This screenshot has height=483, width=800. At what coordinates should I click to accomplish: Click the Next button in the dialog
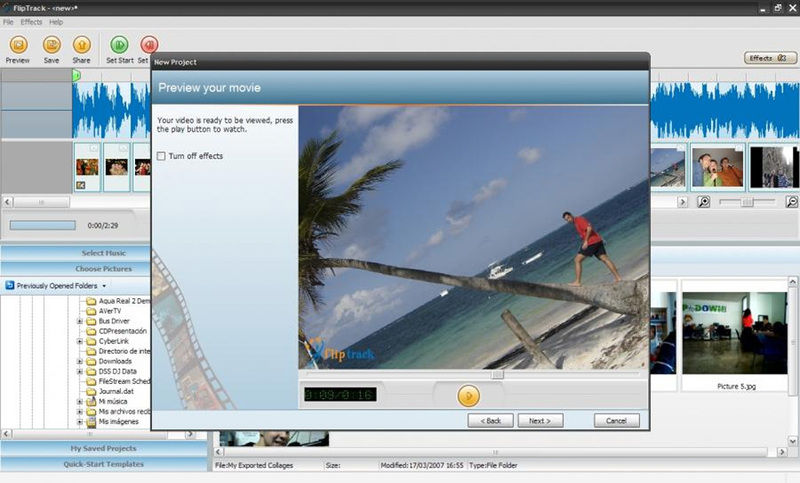point(540,421)
